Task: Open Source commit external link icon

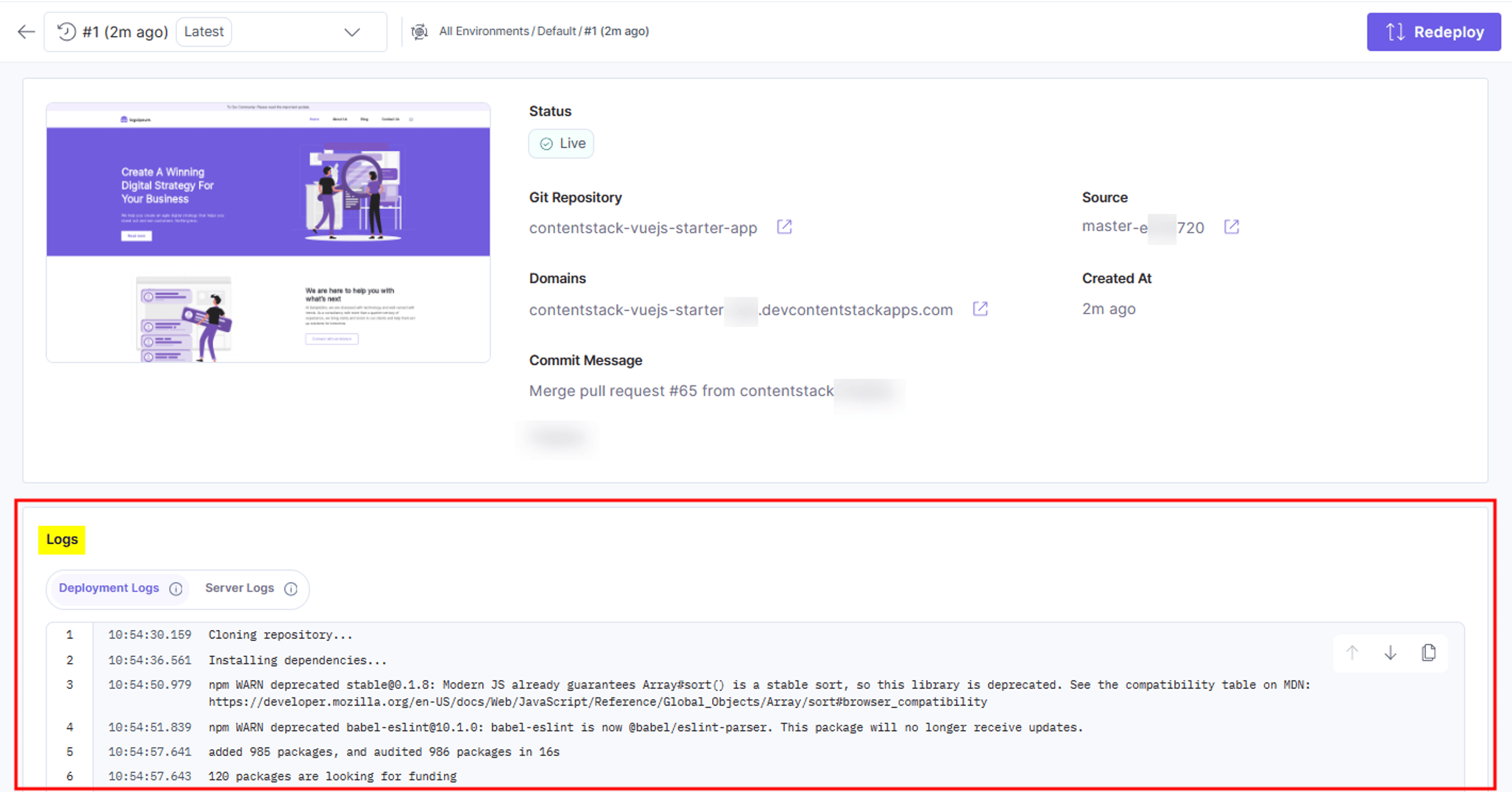Action: [1231, 226]
